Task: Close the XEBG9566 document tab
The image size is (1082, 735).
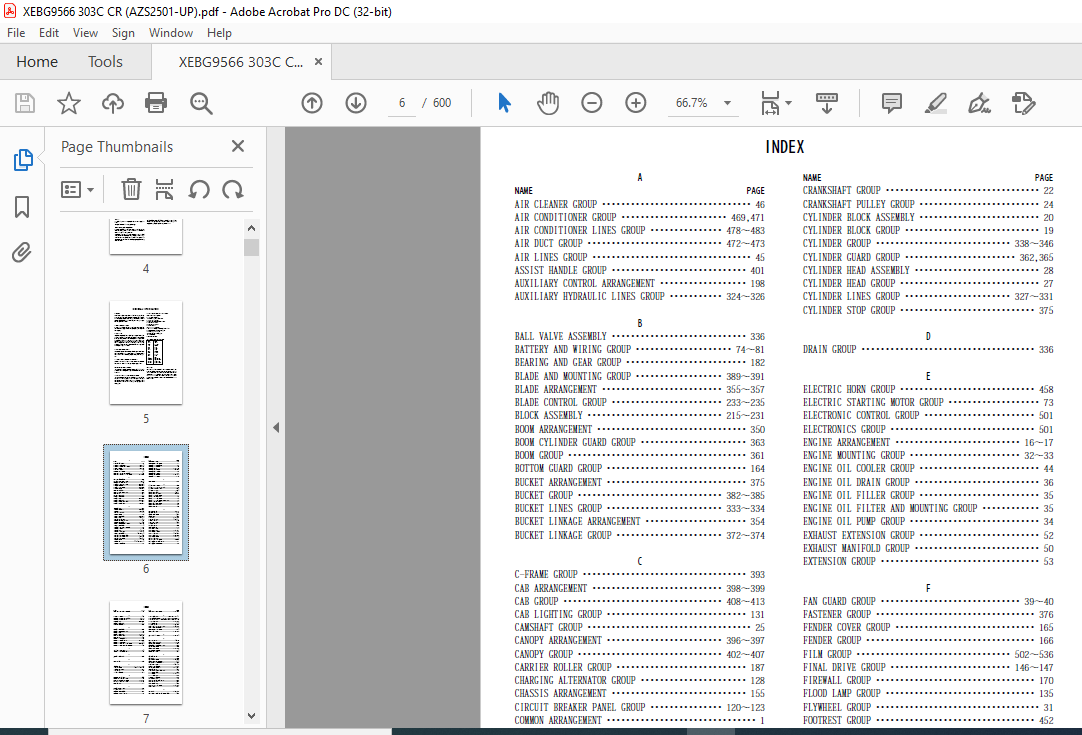Action: click(318, 61)
